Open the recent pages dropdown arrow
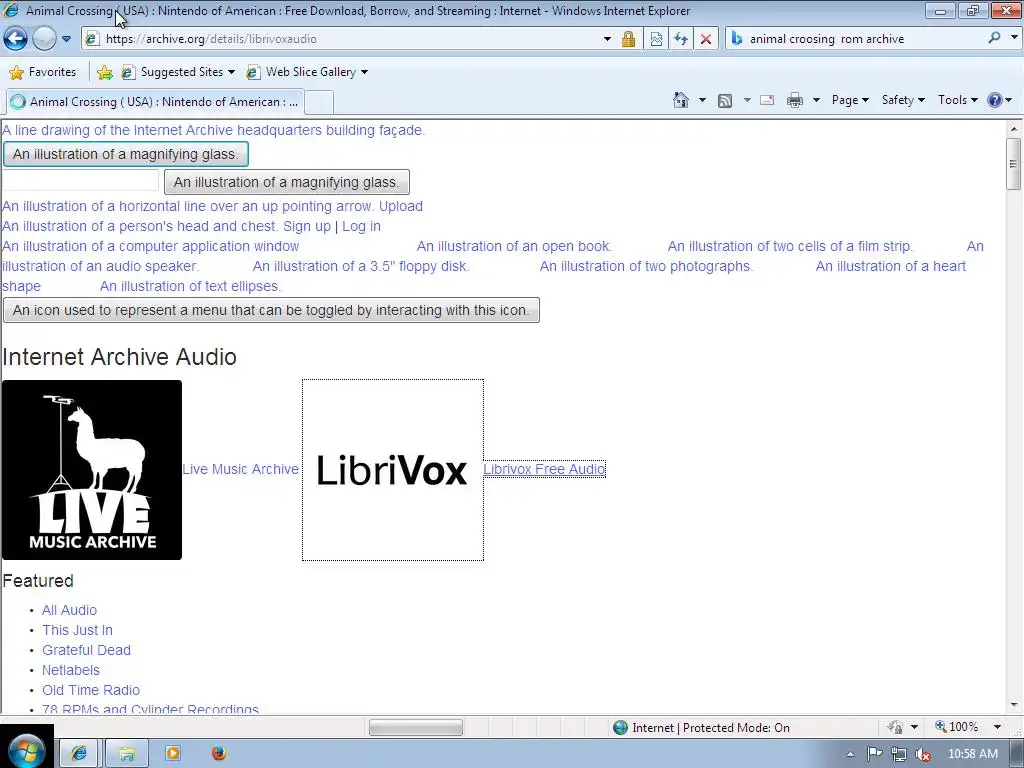Image resolution: width=1024 pixels, height=768 pixels. 67,39
